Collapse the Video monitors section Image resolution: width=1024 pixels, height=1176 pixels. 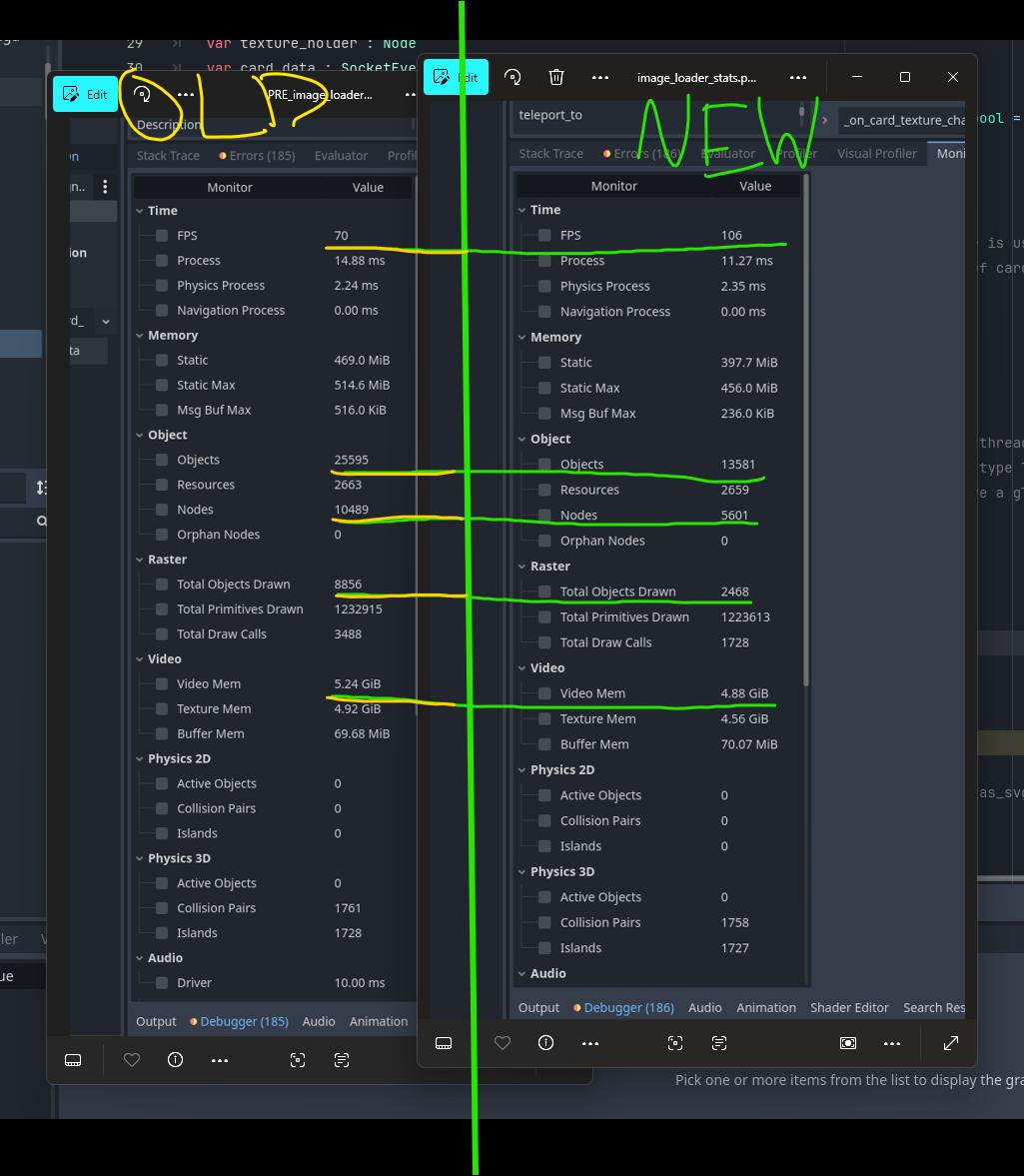(522, 667)
